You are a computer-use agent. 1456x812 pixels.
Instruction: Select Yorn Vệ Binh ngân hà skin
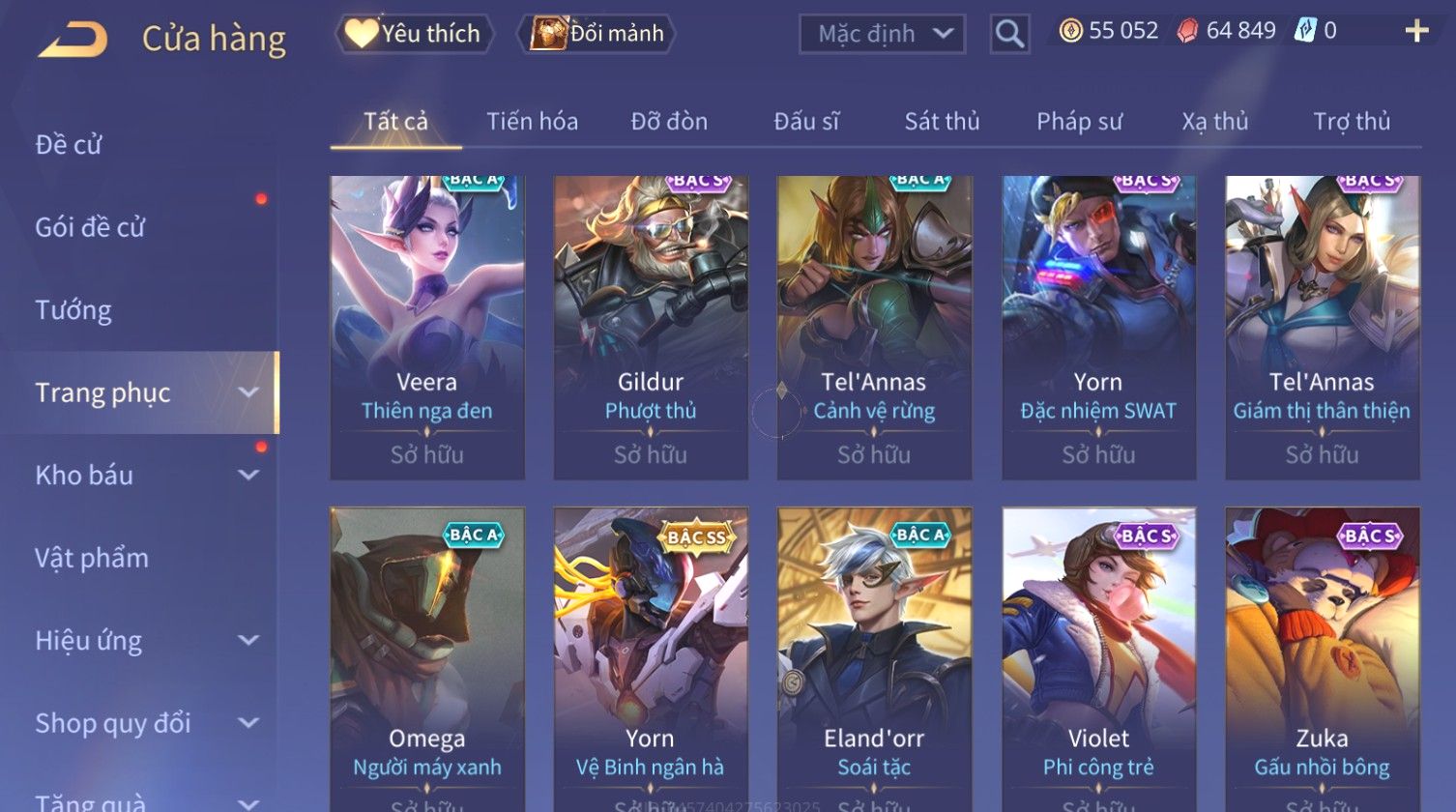(651, 659)
